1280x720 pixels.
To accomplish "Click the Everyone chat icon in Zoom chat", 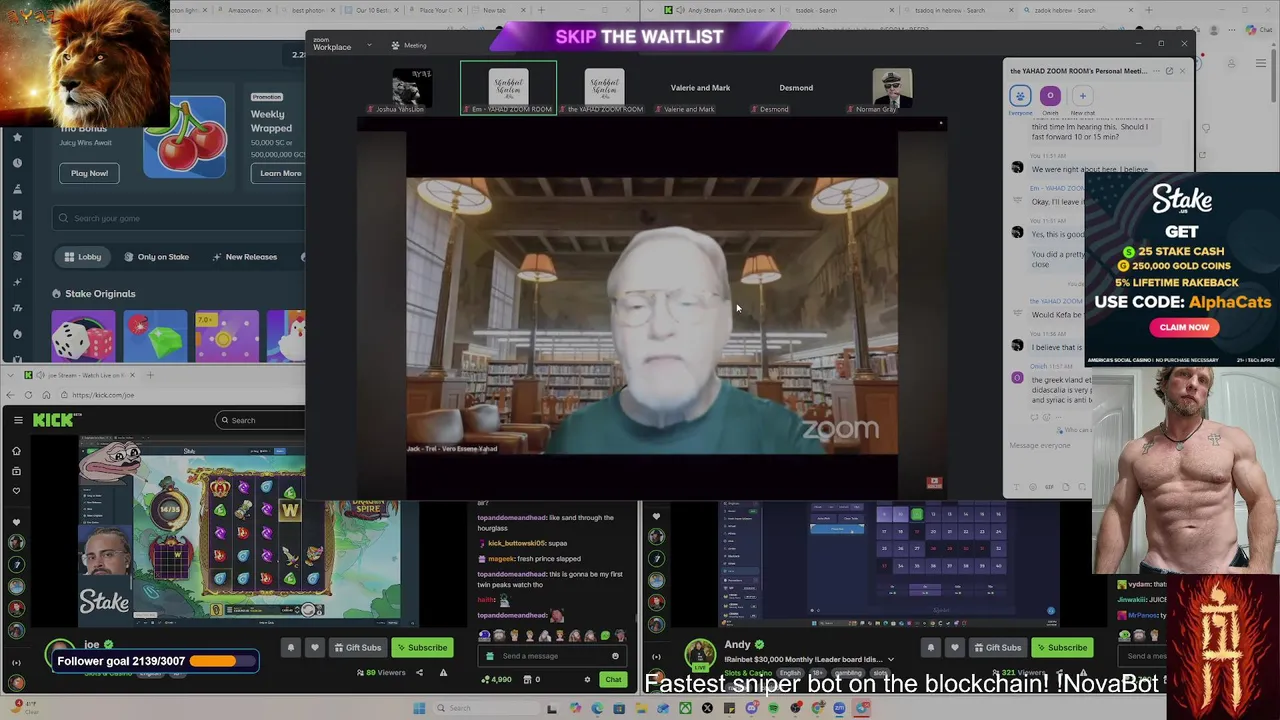I will (1020, 96).
